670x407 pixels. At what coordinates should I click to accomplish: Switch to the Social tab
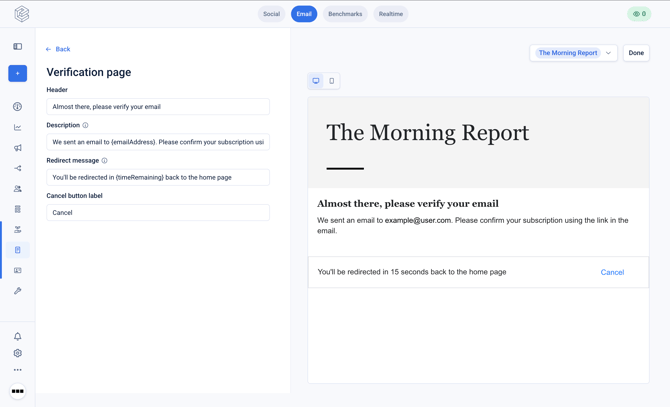pyautogui.click(x=271, y=14)
